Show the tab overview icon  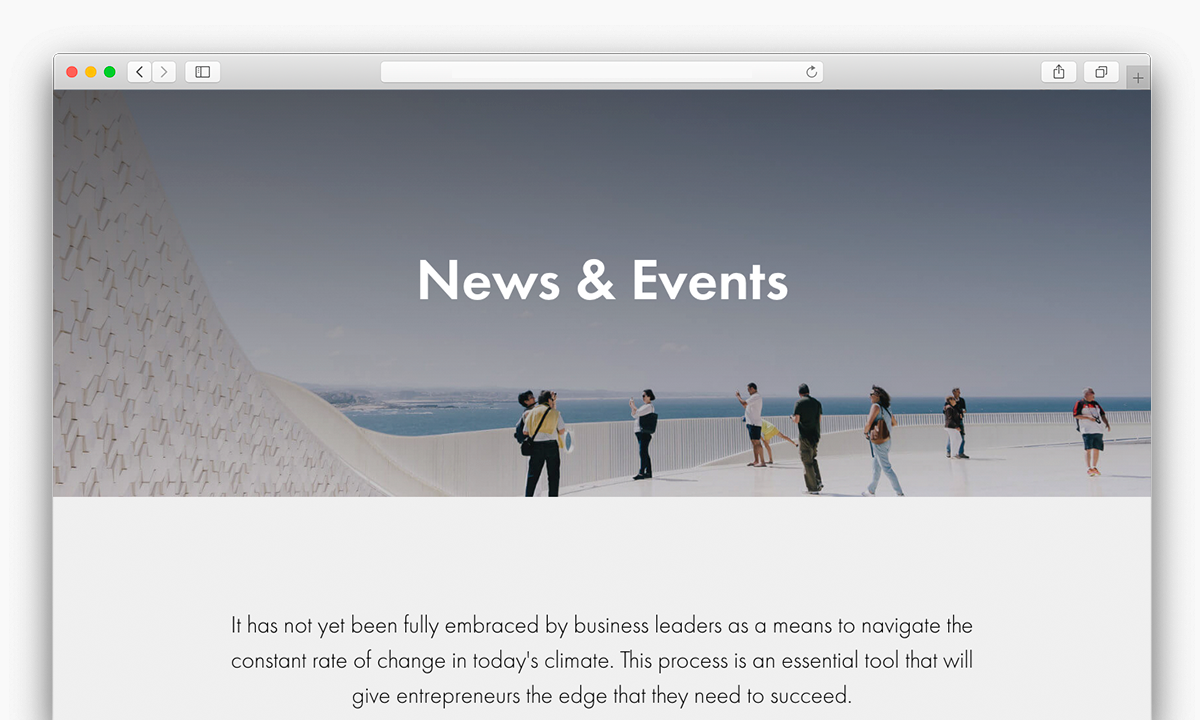pos(1101,72)
